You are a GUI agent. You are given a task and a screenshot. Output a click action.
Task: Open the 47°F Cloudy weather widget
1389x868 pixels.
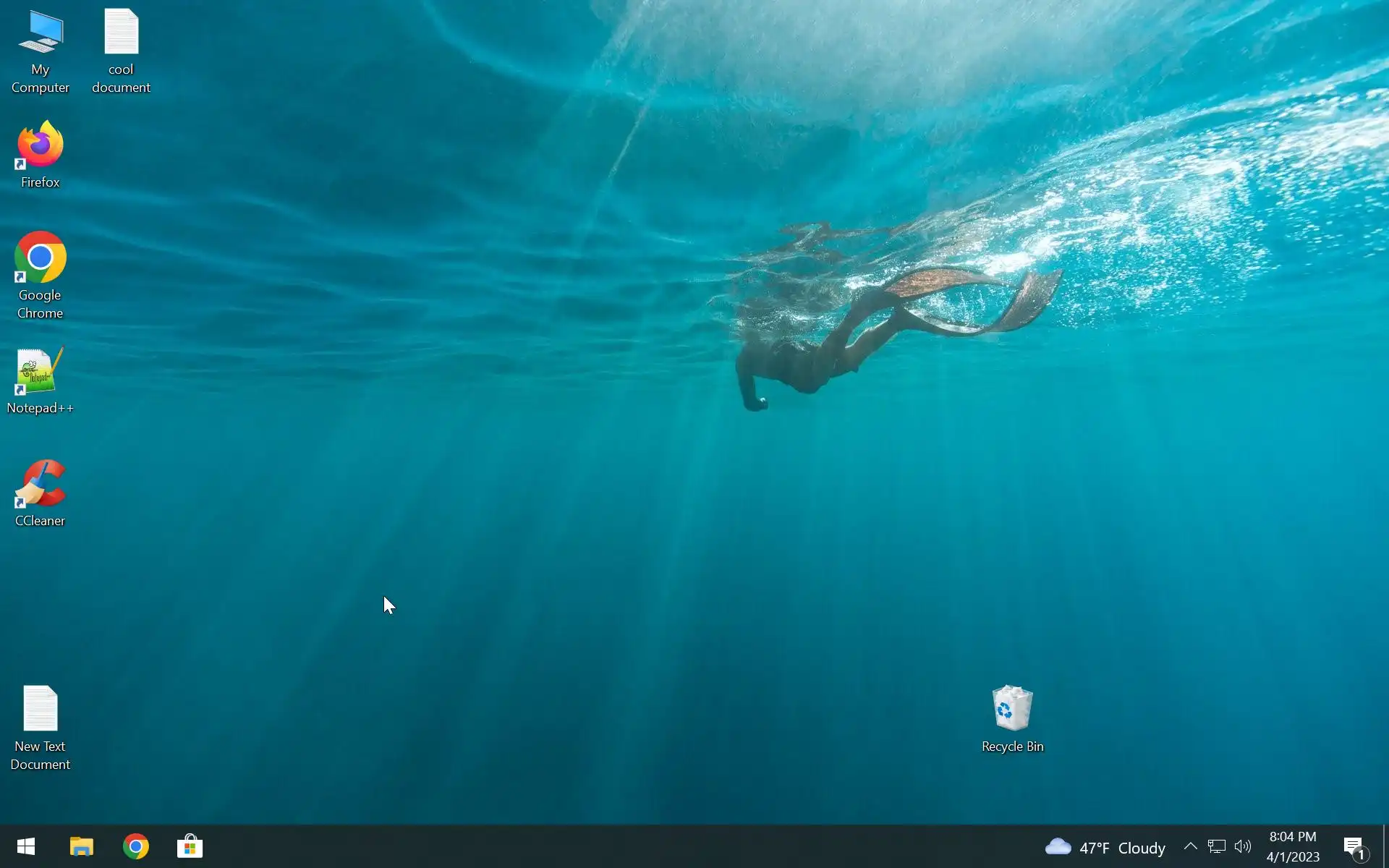(x=1122, y=848)
